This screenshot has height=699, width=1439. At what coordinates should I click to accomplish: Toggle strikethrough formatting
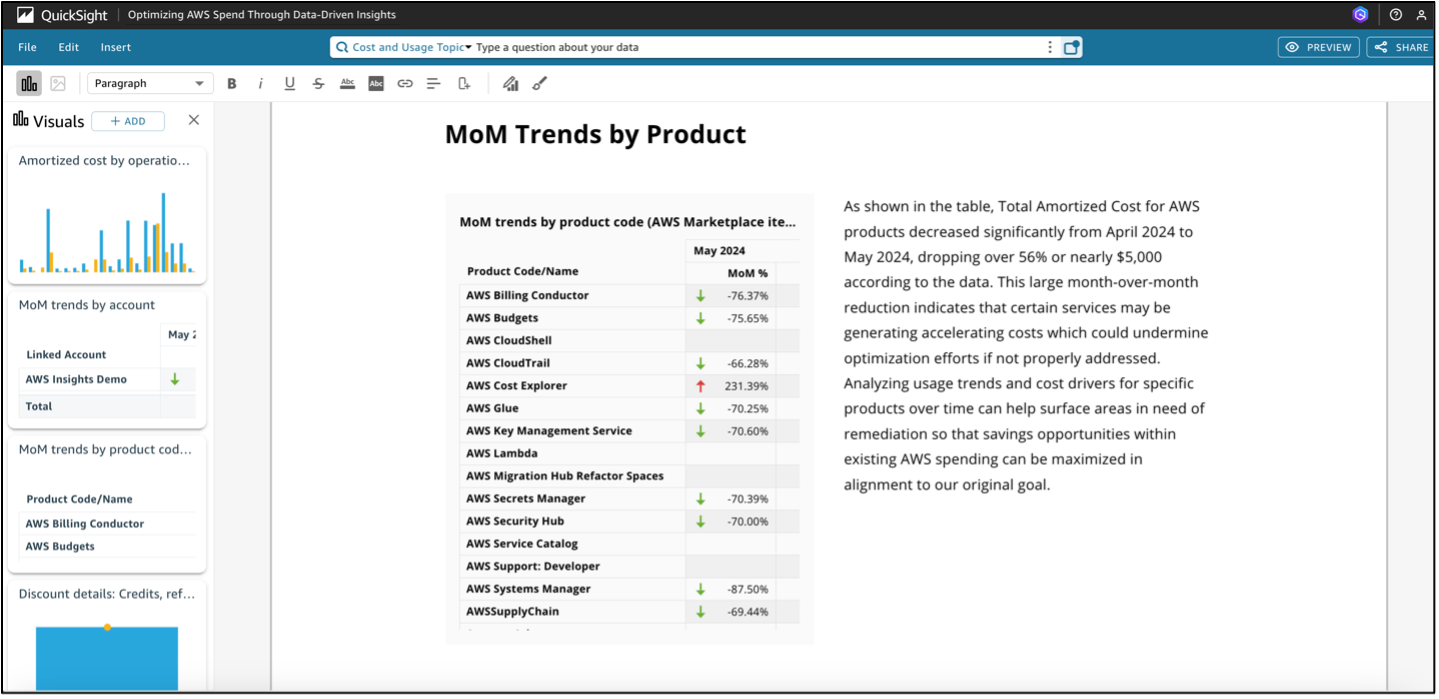click(x=318, y=84)
